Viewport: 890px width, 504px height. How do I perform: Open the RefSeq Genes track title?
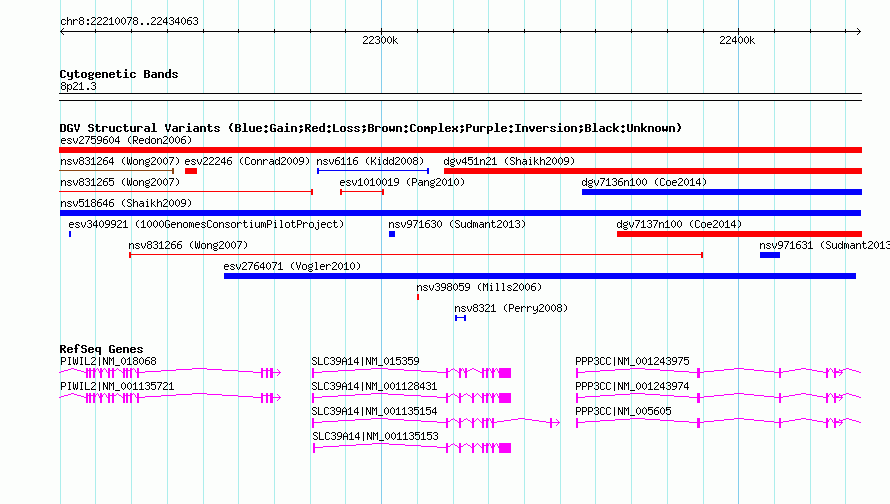102,349
